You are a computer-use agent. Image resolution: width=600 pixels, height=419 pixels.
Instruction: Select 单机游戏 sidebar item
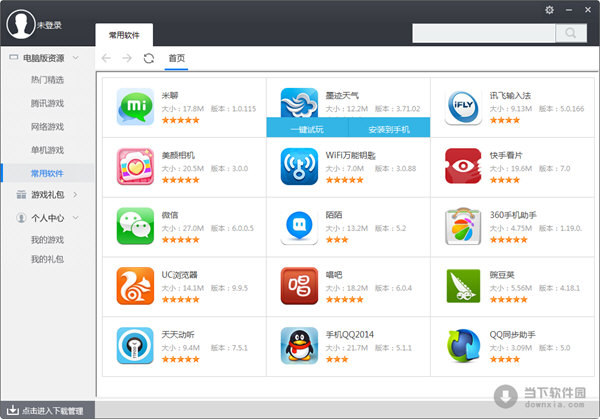tap(47, 150)
